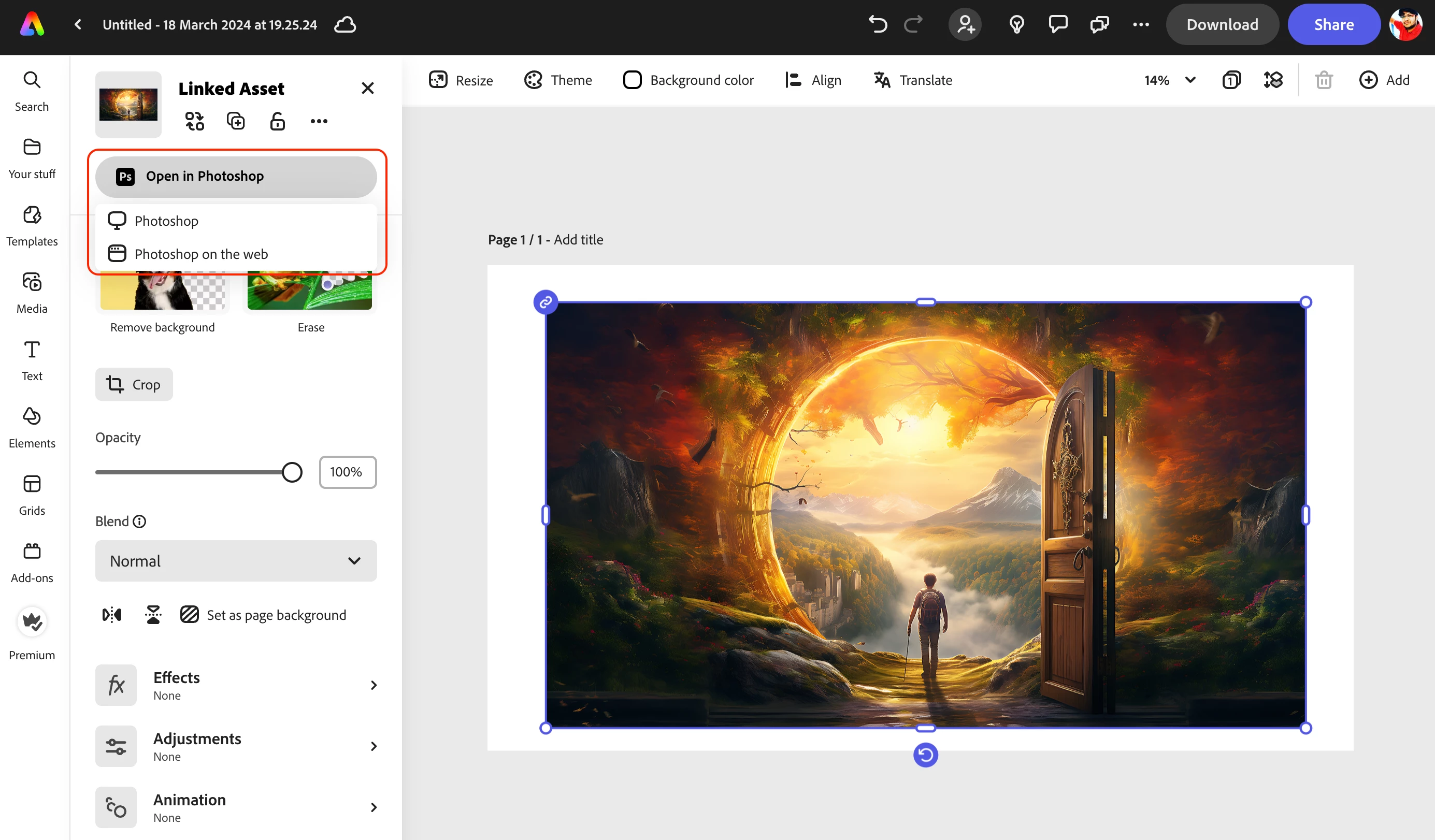Screen dimensions: 1435x840
Task: Click the Download button
Action: [1222, 24]
